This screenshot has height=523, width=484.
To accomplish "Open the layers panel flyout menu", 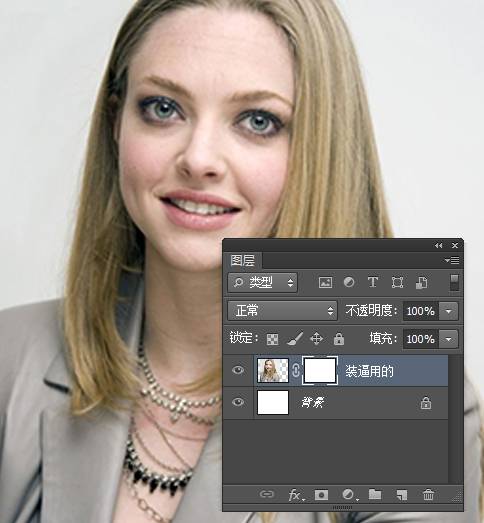I will coord(452,260).
